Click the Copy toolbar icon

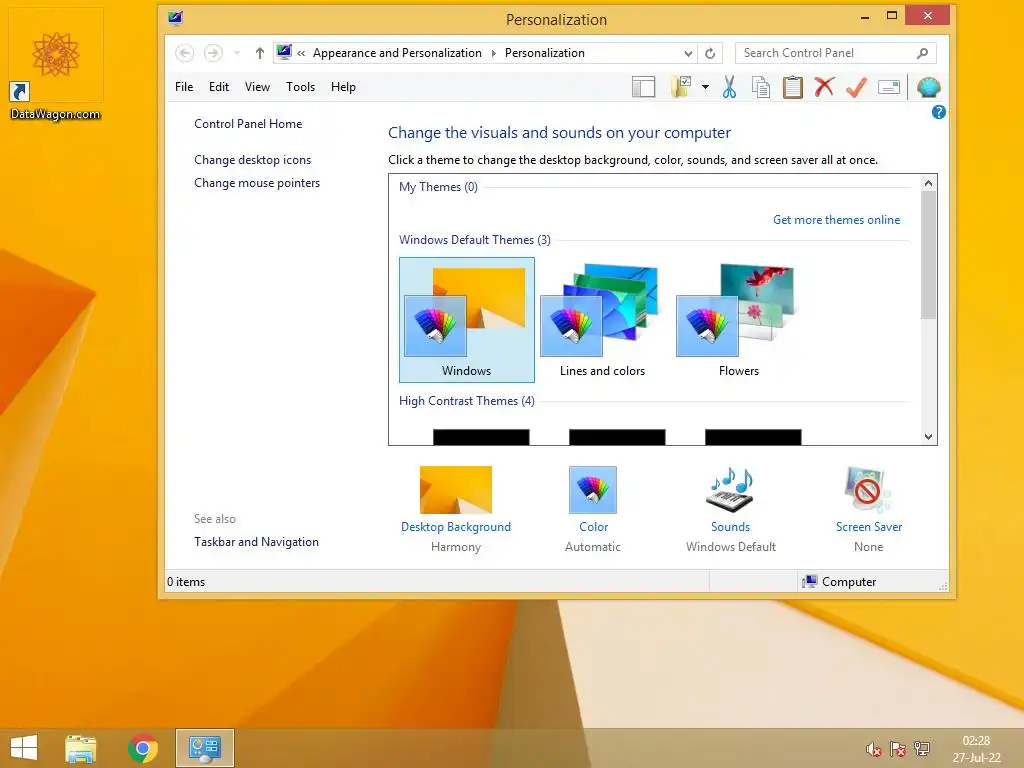(x=760, y=87)
